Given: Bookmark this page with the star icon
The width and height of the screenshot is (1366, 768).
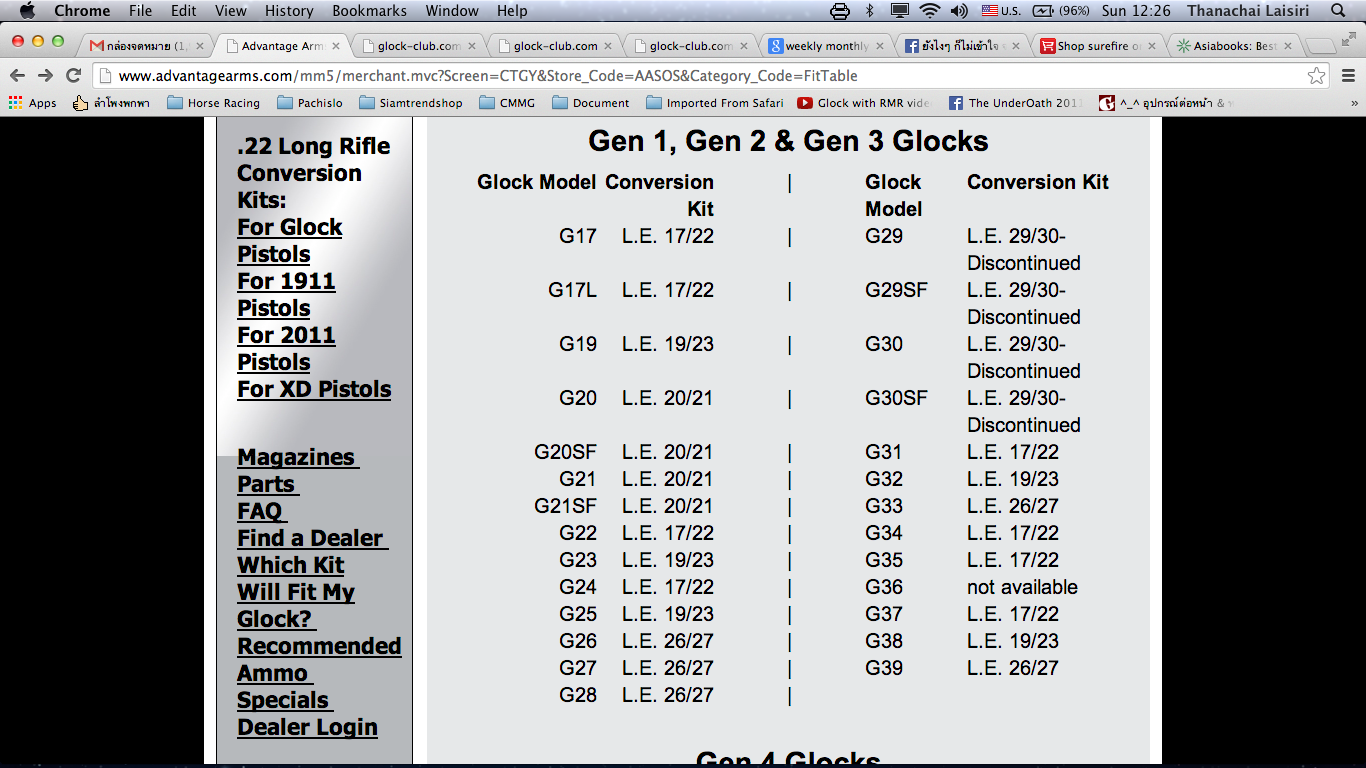Looking at the screenshot, I should (x=1317, y=75).
